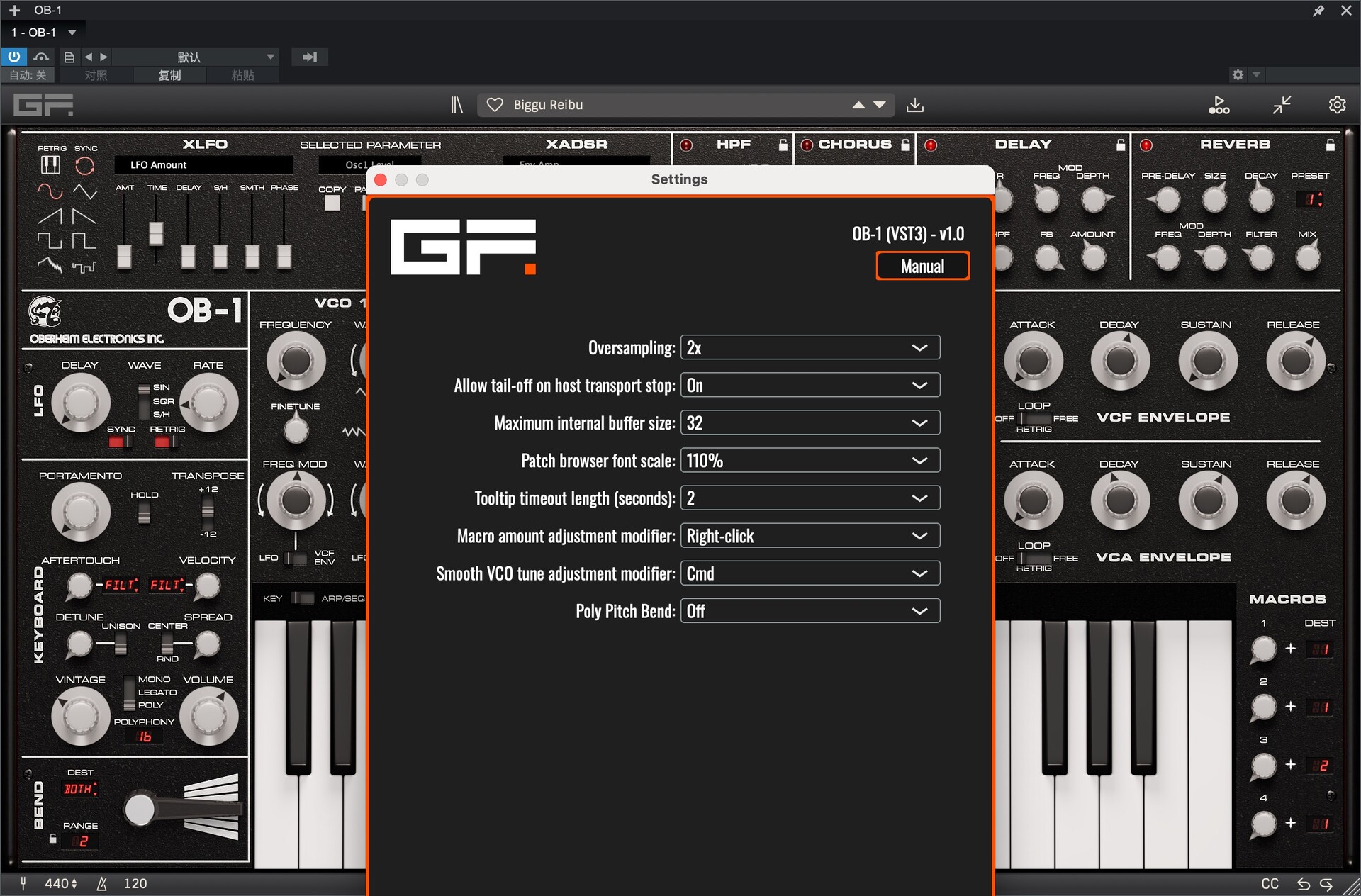Screen dimensions: 1361x896
Task: Toggle the LFO Sync red switch
Action: point(120,442)
